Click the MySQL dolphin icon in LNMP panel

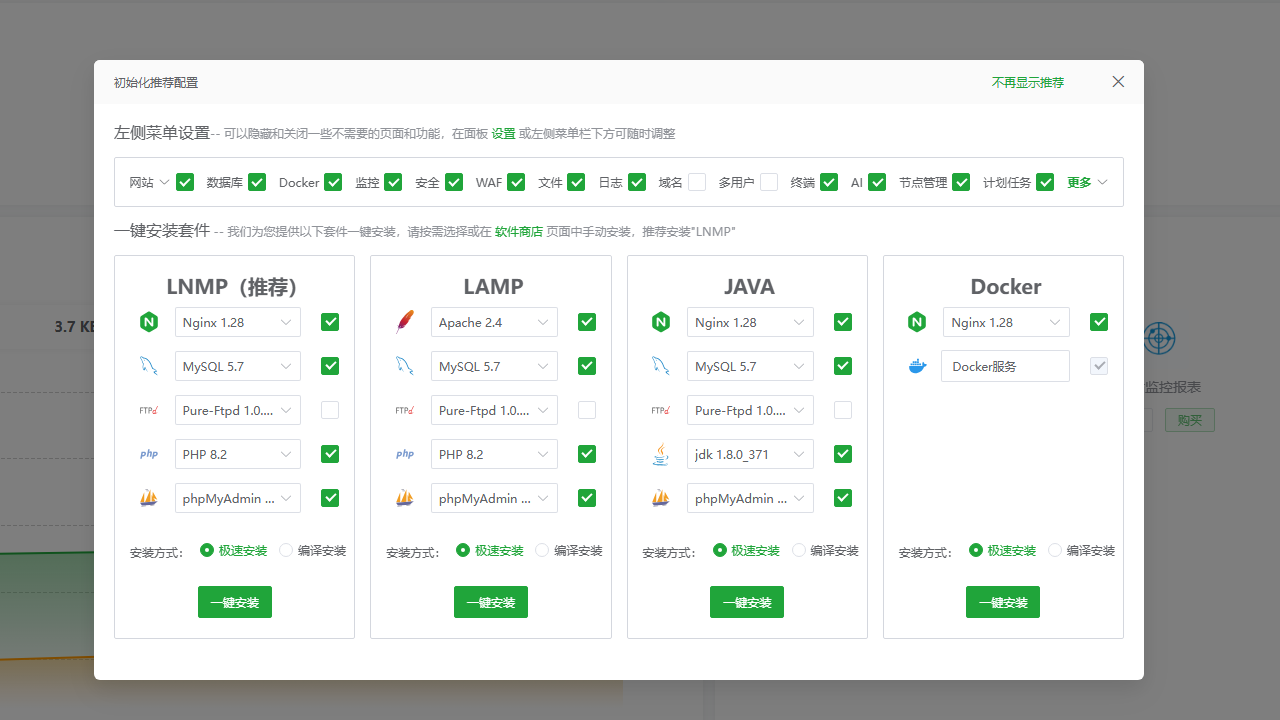coord(149,366)
